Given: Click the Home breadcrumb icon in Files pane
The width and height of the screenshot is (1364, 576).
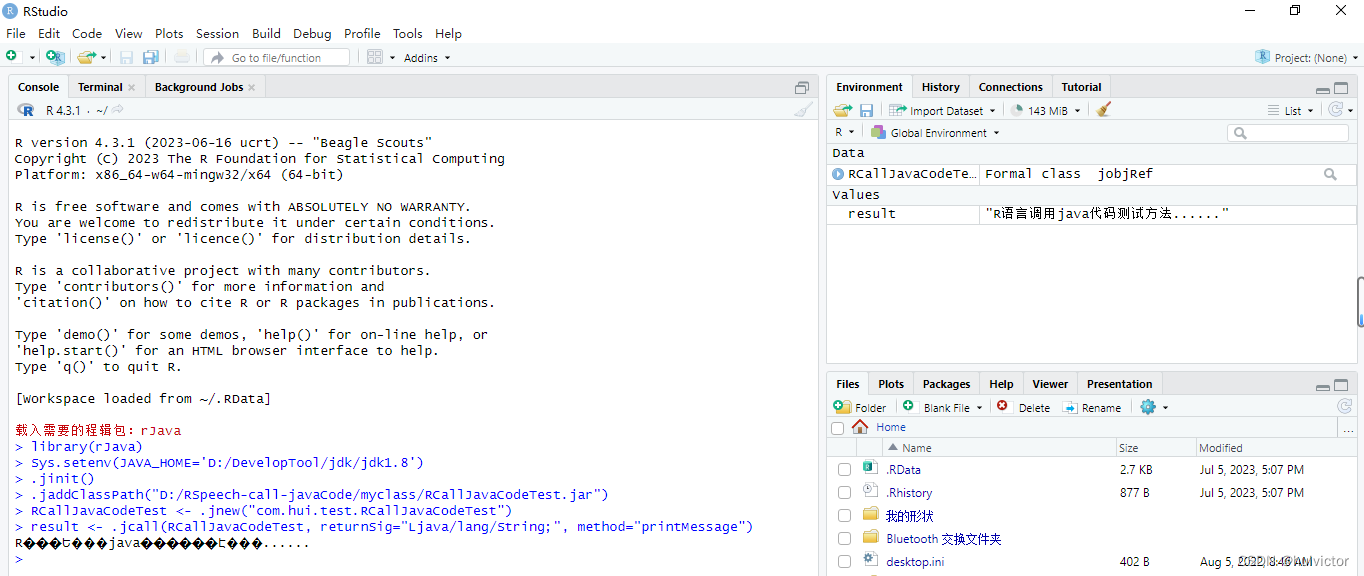Looking at the screenshot, I should point(859,427).
